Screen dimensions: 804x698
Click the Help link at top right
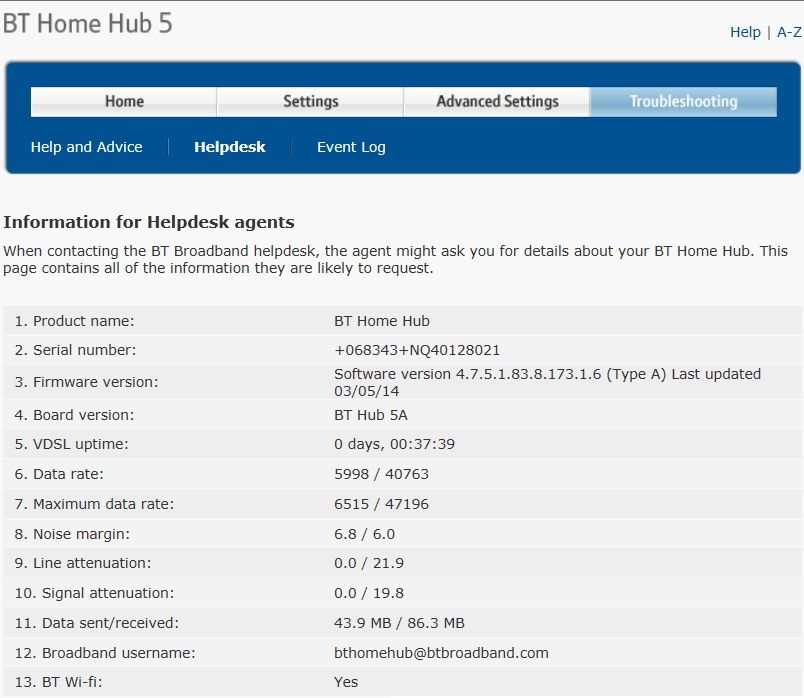[x=745, y=32]
